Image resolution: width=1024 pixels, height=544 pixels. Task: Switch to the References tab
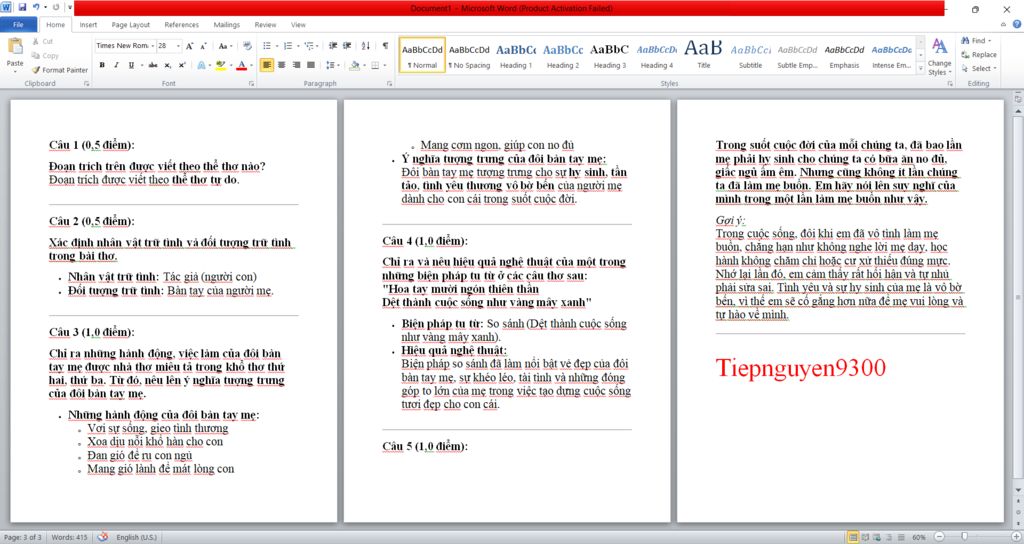pyautogui.click(x=182, y=25)
